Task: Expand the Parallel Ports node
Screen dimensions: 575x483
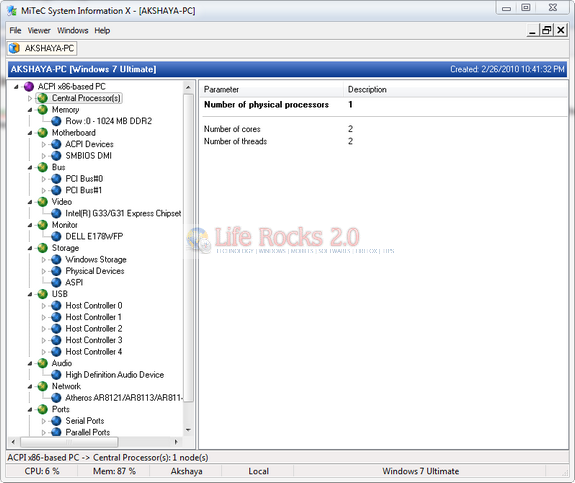Action: 44,432
